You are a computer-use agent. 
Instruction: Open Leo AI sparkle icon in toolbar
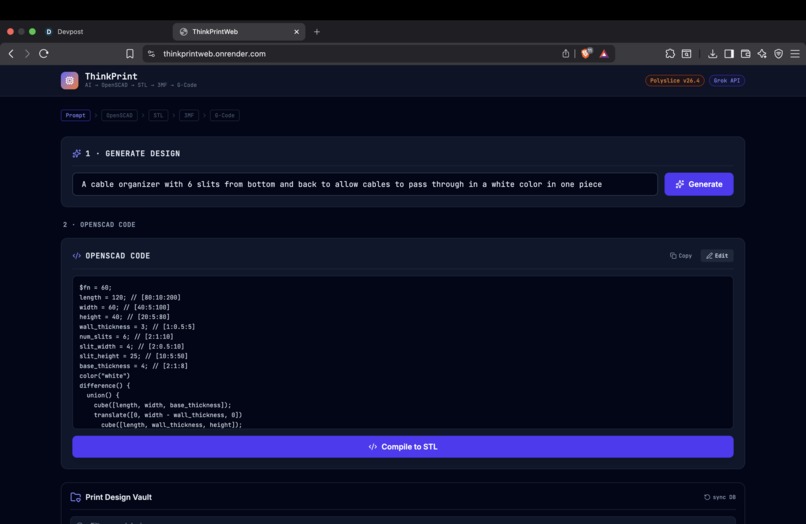click(762, 53)
